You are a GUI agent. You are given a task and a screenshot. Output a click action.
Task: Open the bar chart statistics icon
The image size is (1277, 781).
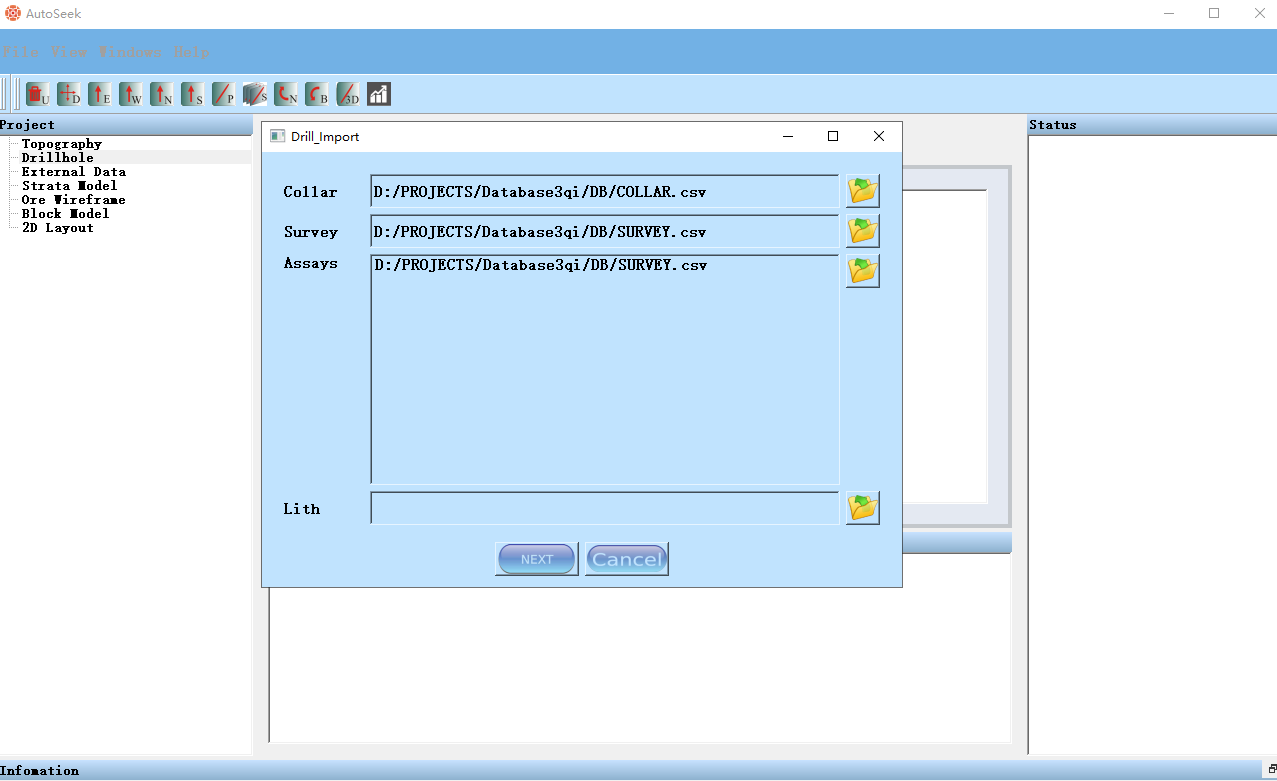379,95
